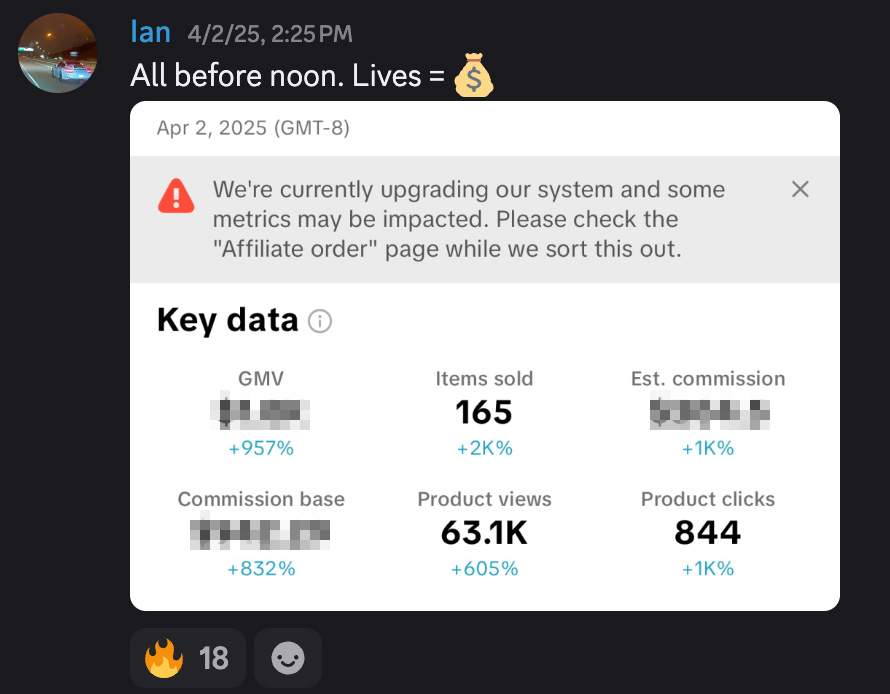Screen dimensions: 890x694
Task: Click the money bag emoji
Action: [x=473, y=76]
